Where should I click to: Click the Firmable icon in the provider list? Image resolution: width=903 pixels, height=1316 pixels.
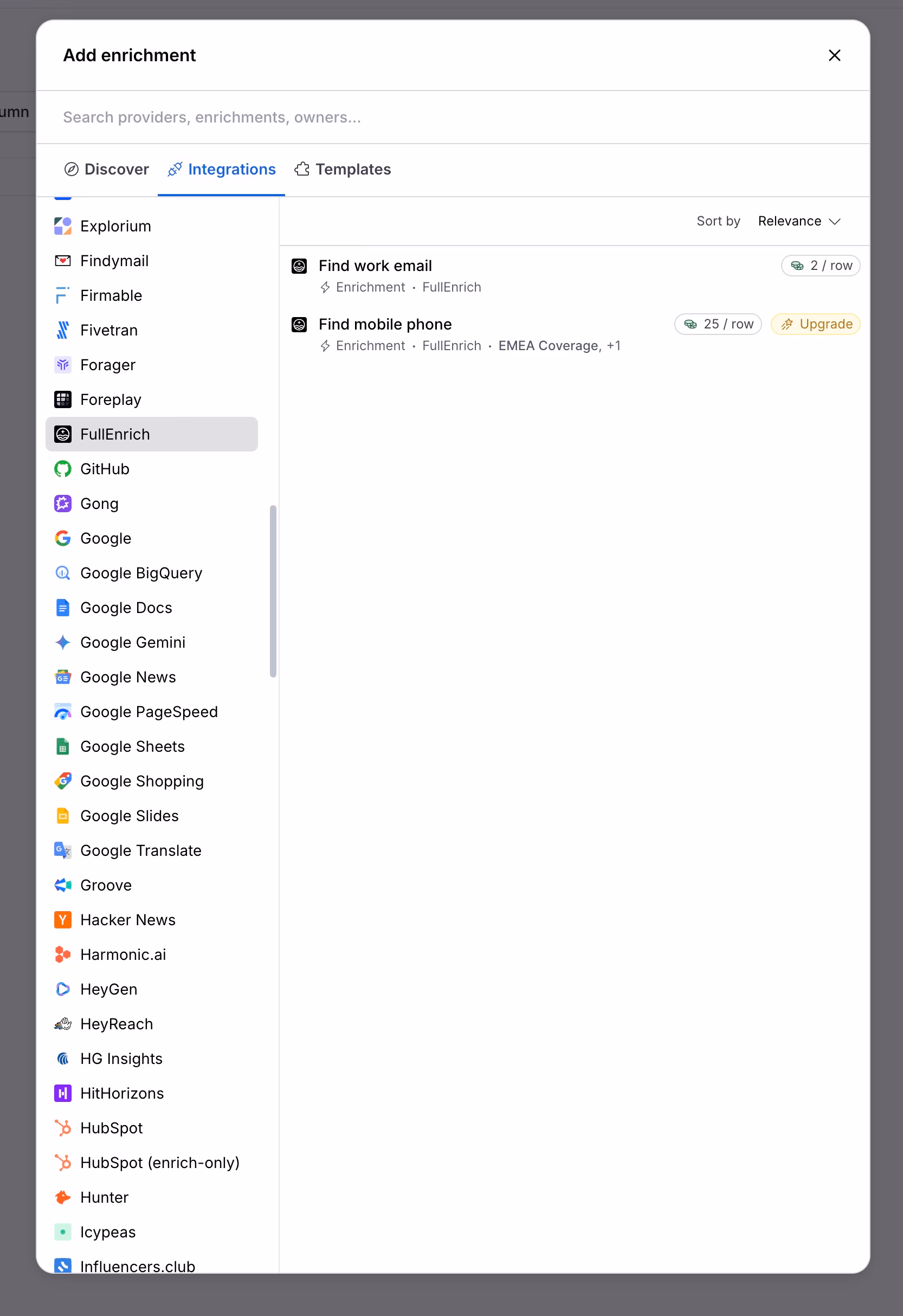63,295
